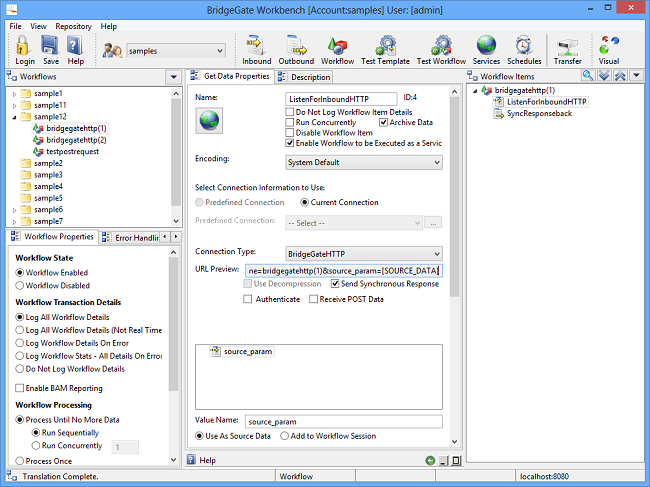Click the Help link at panel bottom
This screenshot has width=650, height=487.
pyautogui.click(x=207, y=460)
